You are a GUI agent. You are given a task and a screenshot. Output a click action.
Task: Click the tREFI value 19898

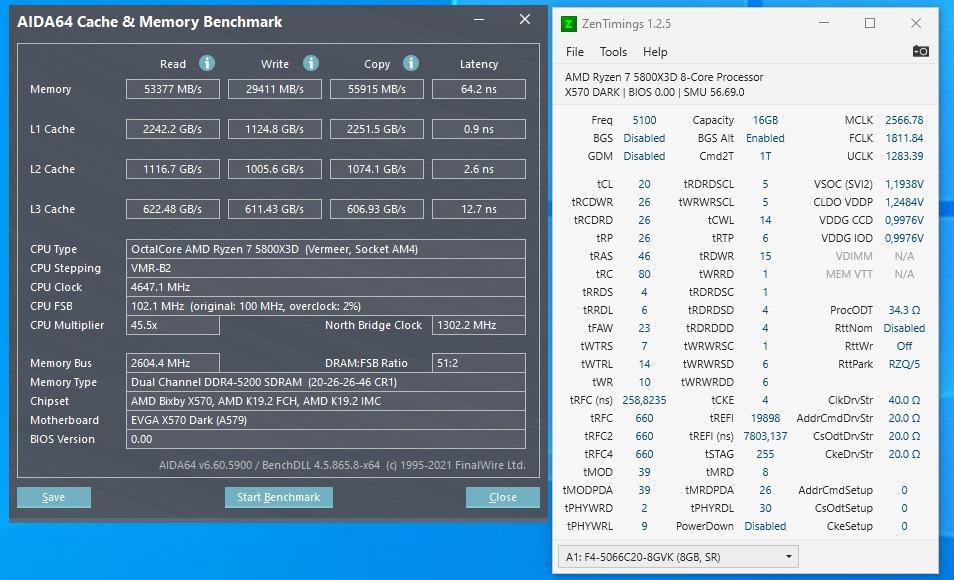click(765, 418)
